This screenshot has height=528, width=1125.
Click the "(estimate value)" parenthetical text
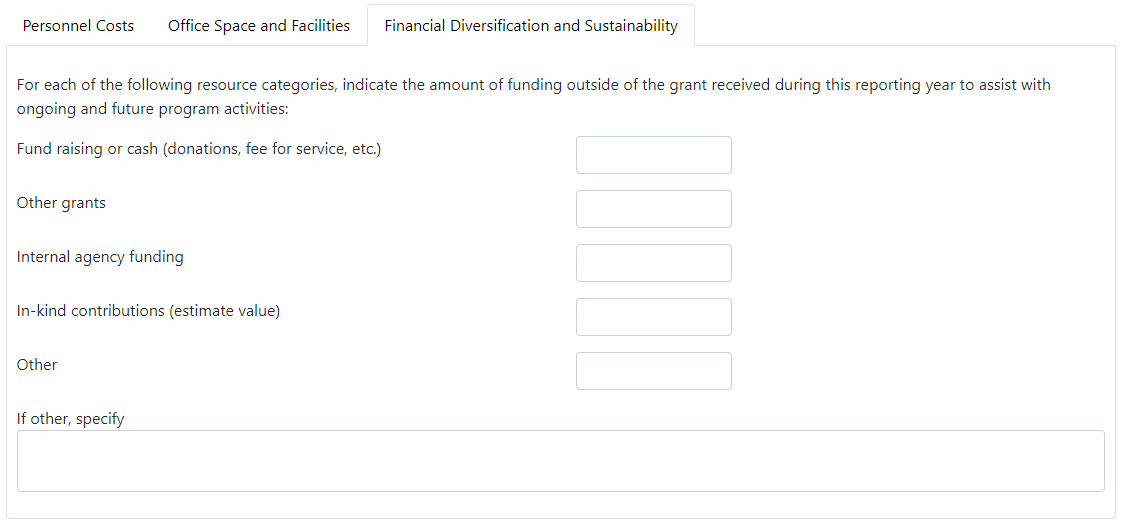(224, 311)
